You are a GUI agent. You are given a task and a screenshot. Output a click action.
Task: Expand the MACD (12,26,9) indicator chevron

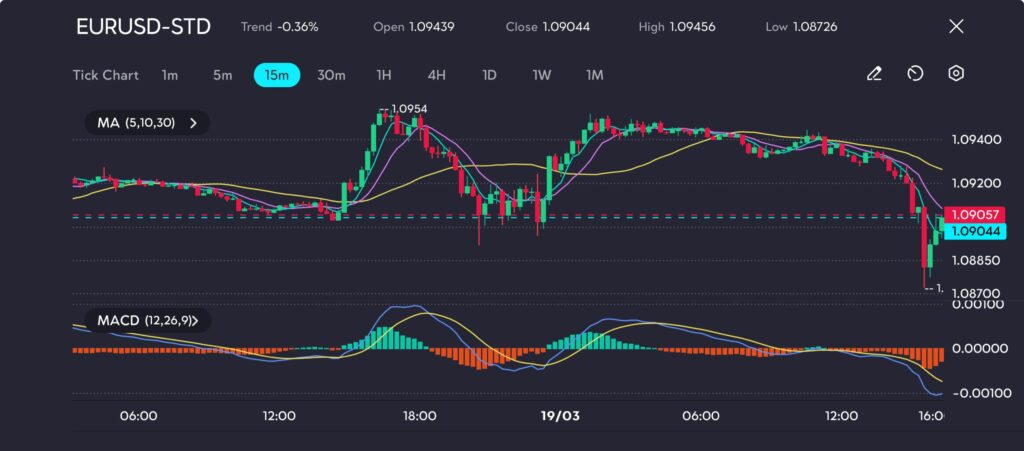194,320
